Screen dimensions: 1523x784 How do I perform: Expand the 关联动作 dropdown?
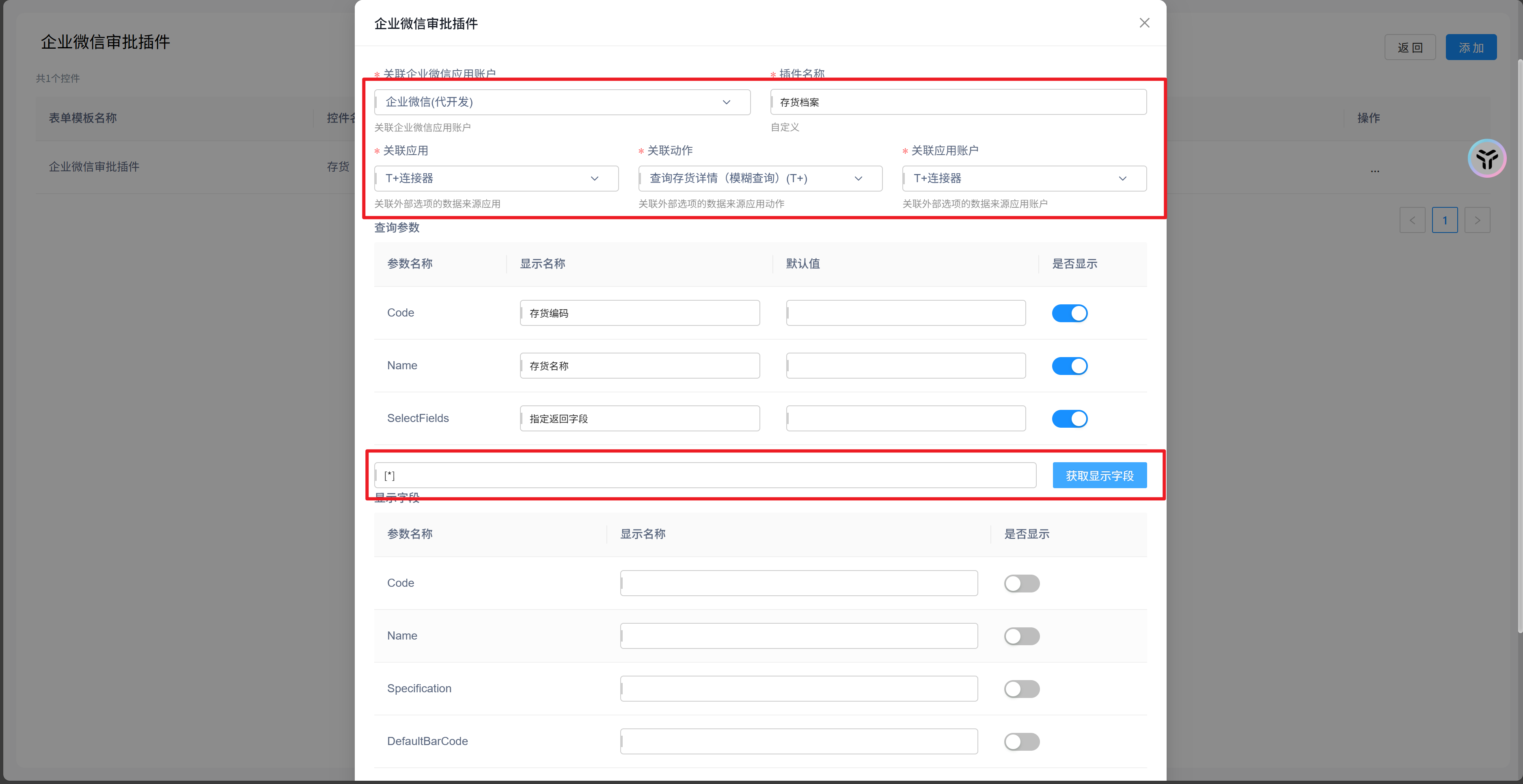click(x=760, y=178)
